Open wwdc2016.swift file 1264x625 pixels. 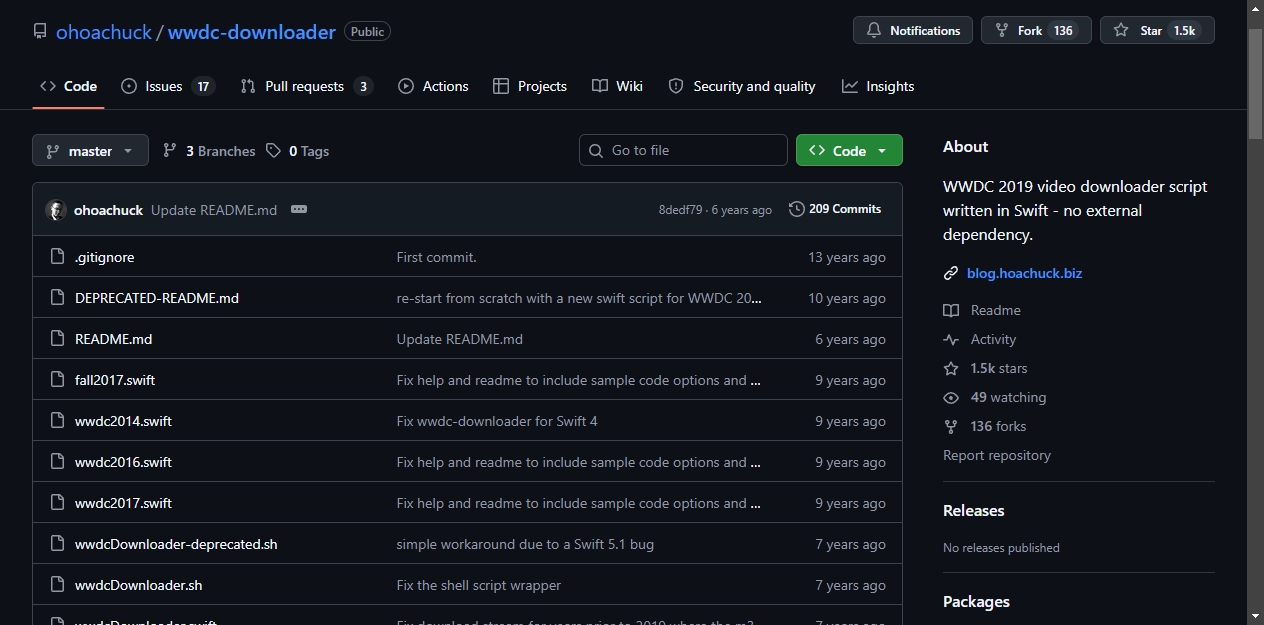pos(123,462)
